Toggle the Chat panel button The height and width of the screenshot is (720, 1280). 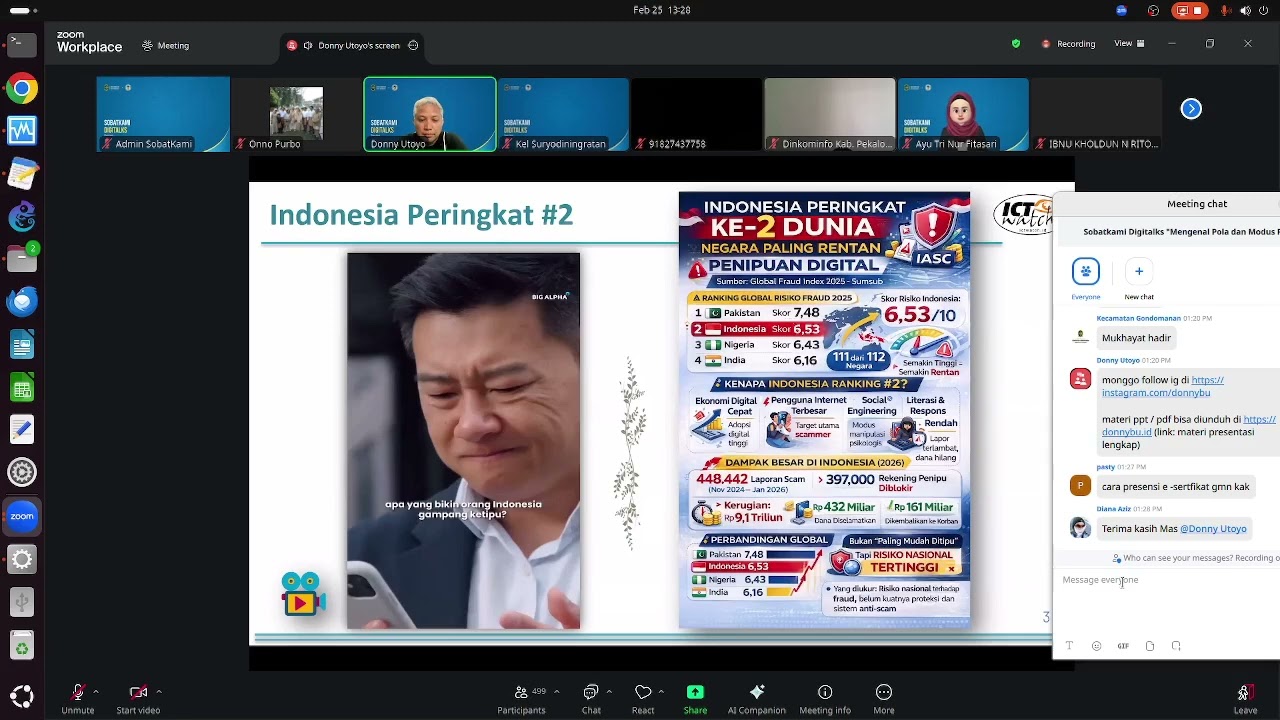click(x=591, y=697)
